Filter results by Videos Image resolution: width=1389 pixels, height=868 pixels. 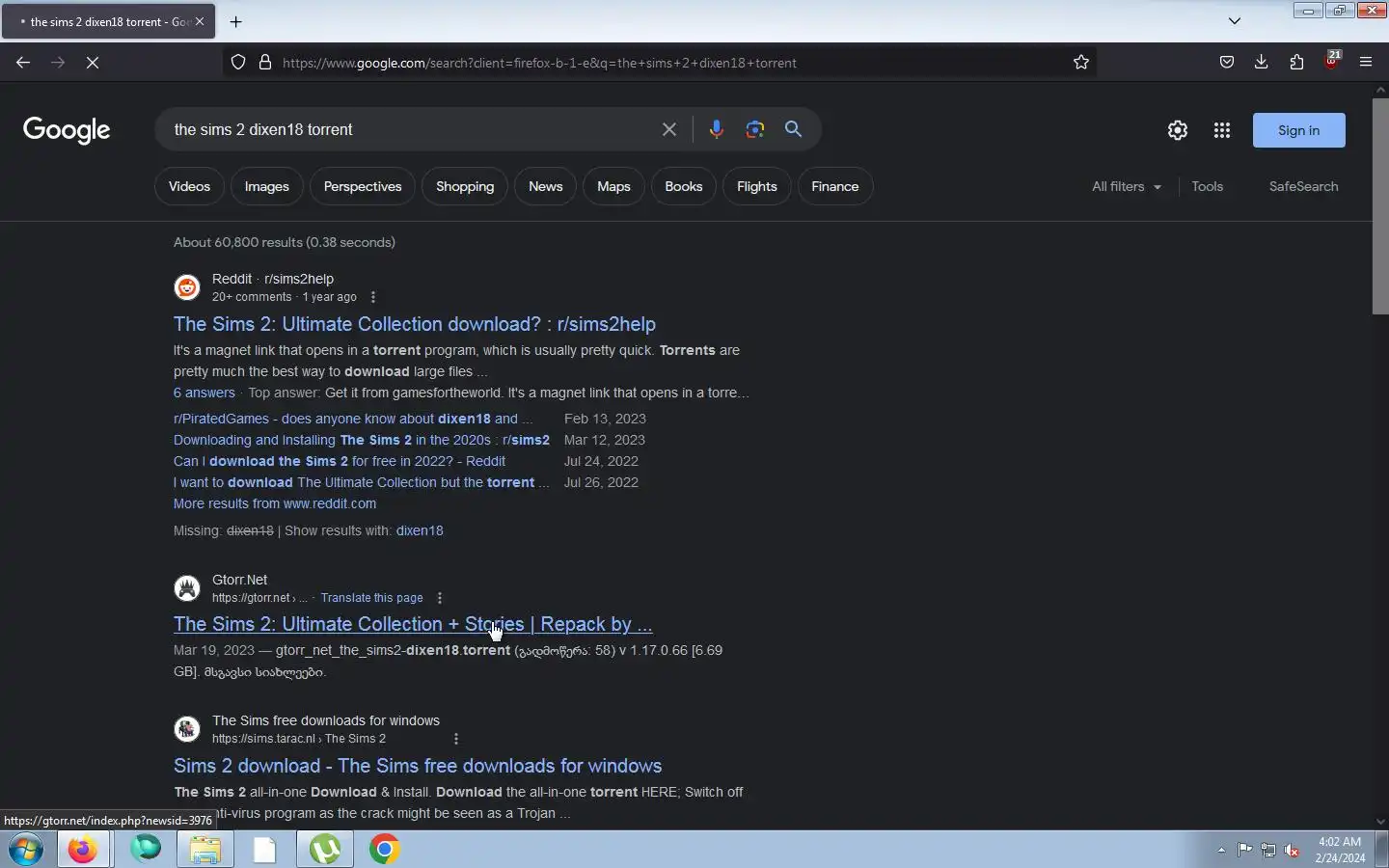click(x=189, y=186)
